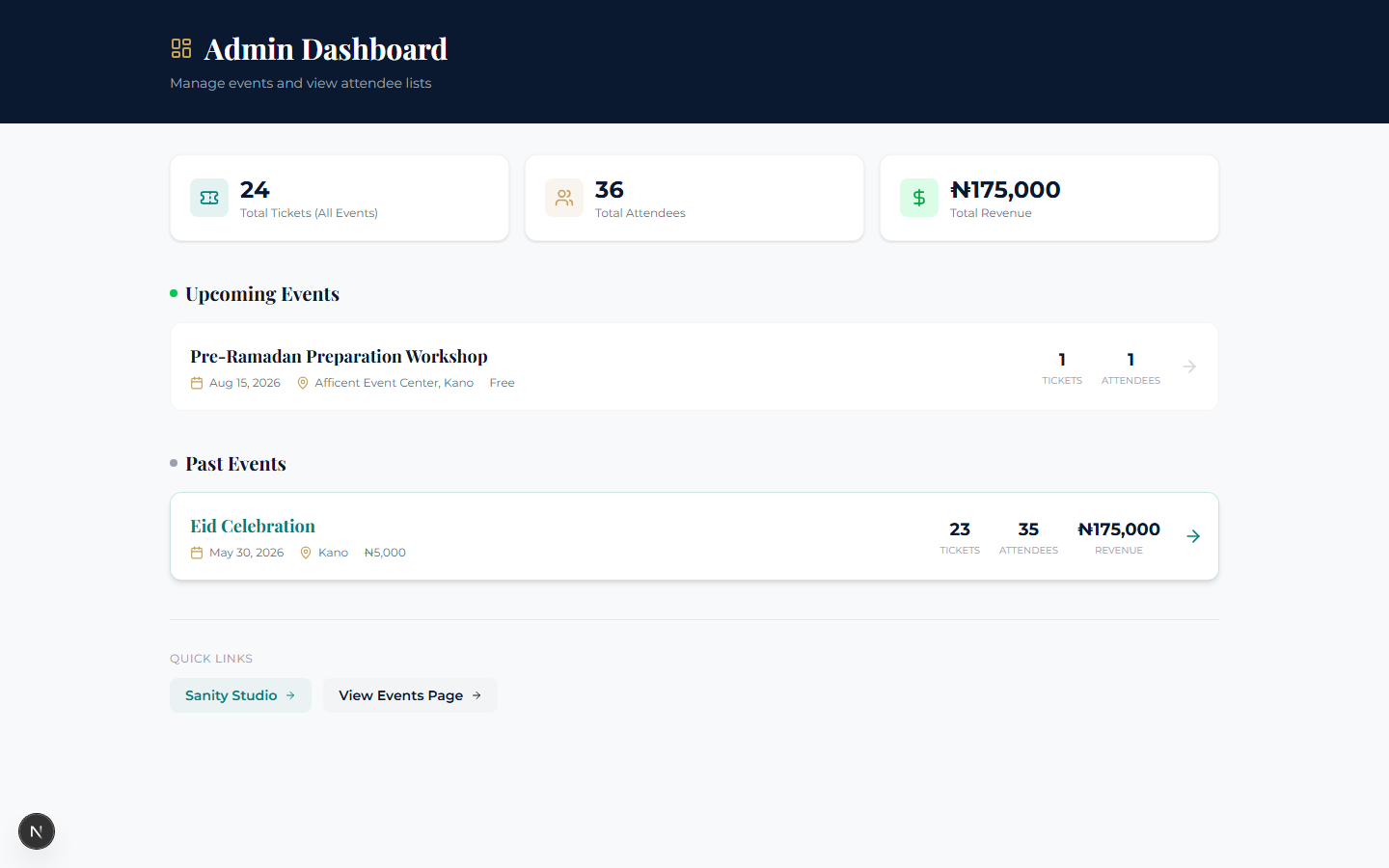Click the arrow on Pre-Ramadan Preparation Workshop row
This screenshot has height=868, width=1389.
pyautogui.click(x=1189, y=366)
